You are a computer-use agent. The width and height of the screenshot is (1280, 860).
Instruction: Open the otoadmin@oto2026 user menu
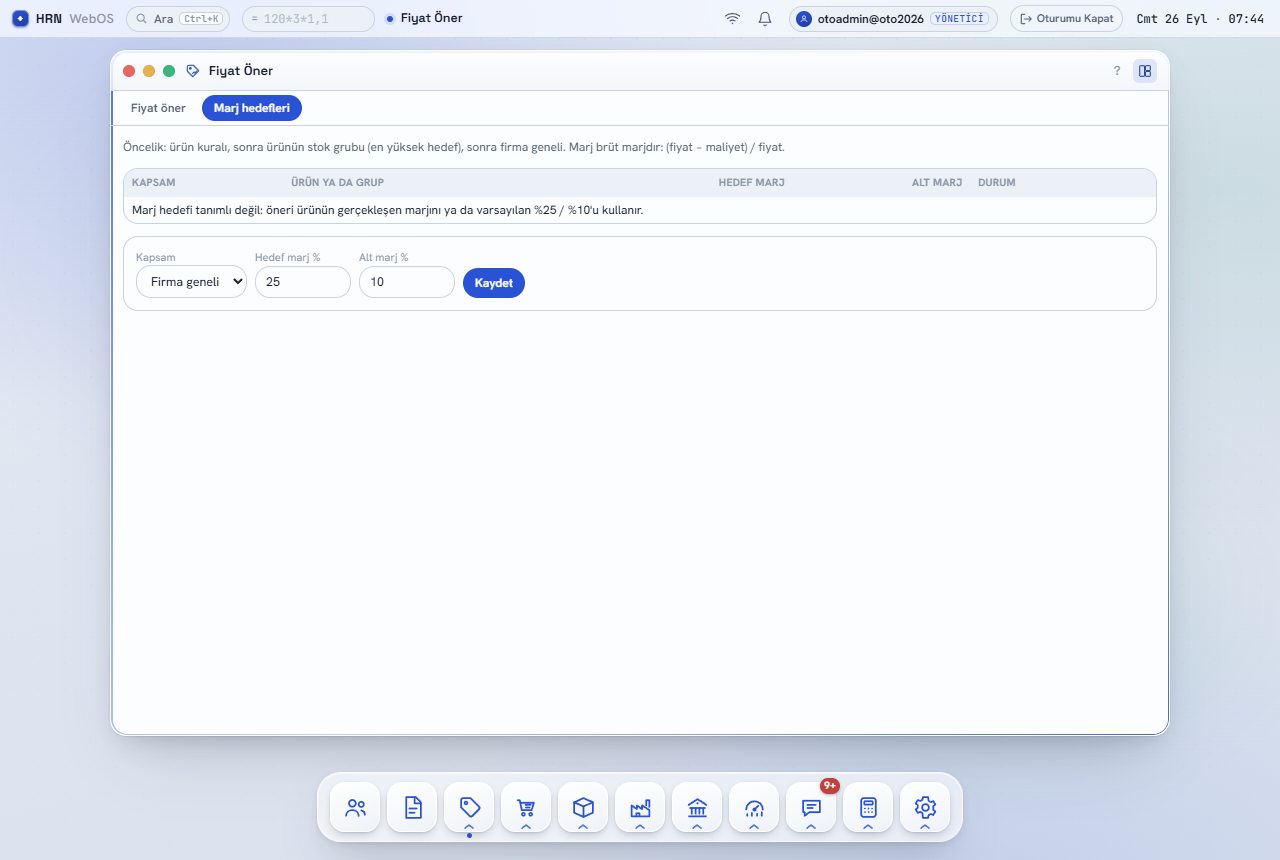pos(893,18)
